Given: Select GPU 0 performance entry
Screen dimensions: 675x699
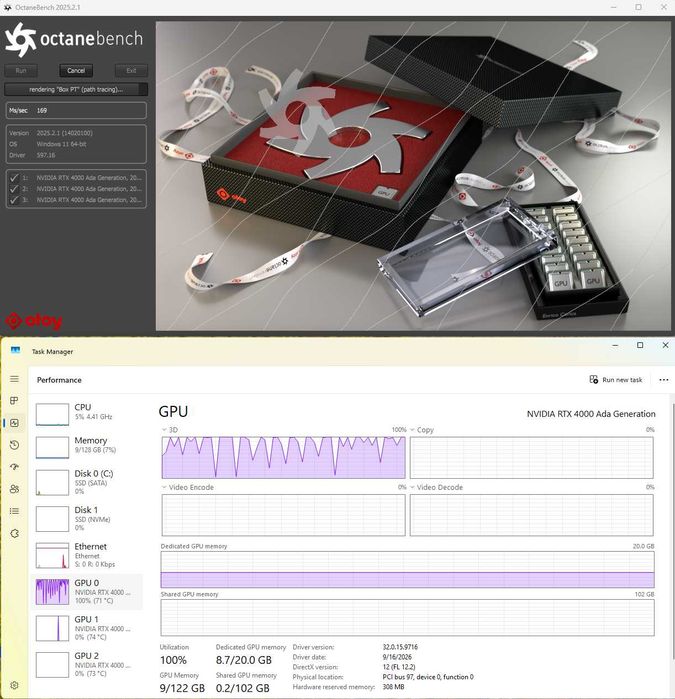Looking at the screenshot, I should (87, 592).
